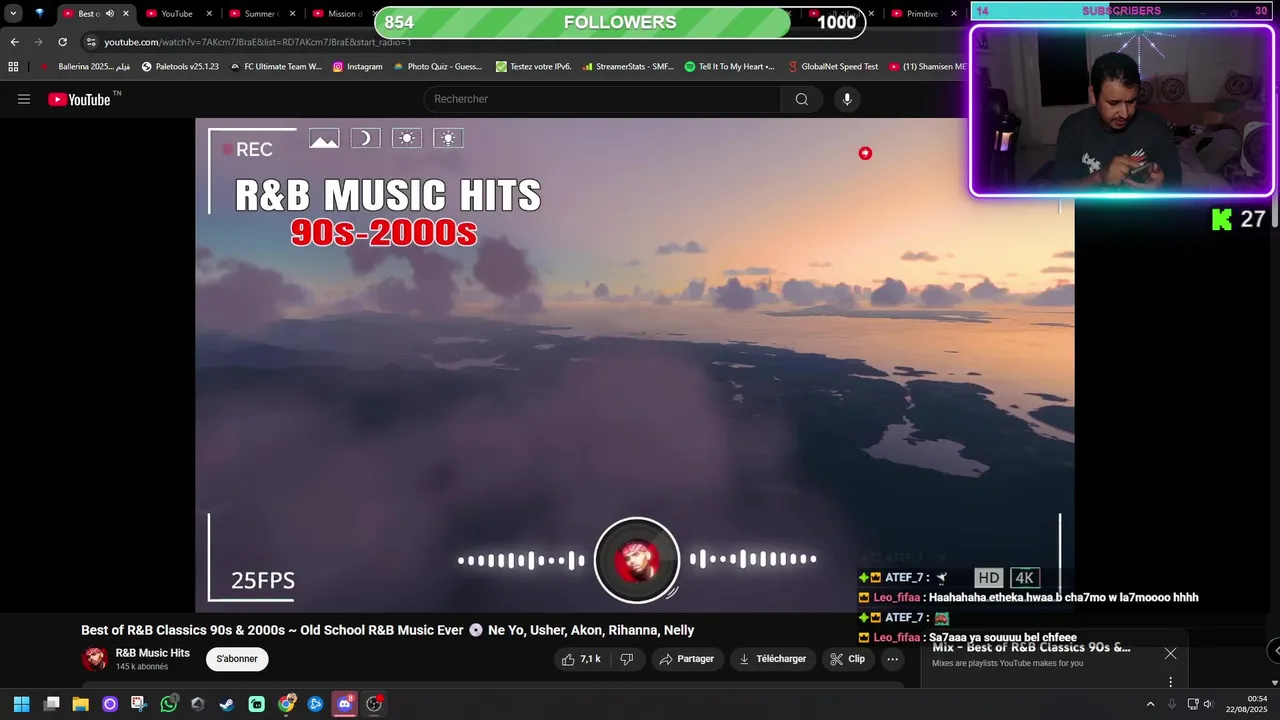This screenshot has width=1280, height=720.
Task: Open the tab search dropdown arrow
Action: (x=13, y=13)
